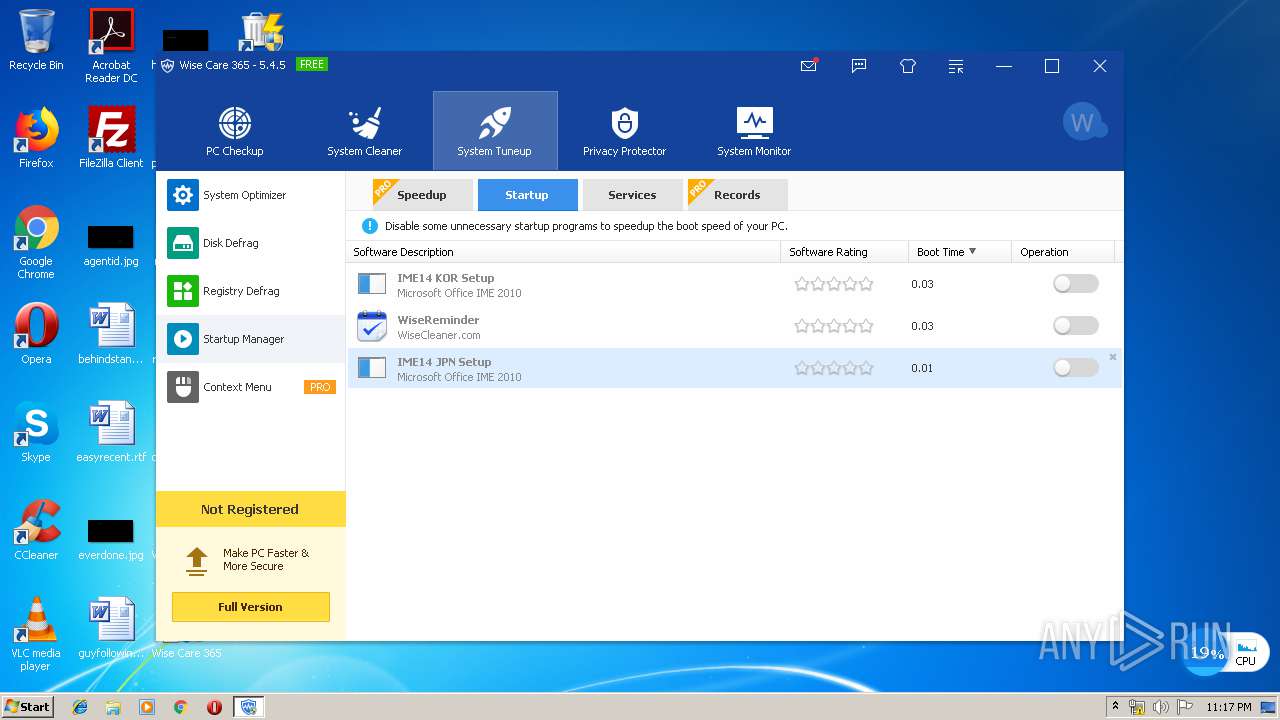Viewport: 1280px width, 720px height.
Task: Open the System Cleaner section
Action: pyautogui.click(x=364, y=131)
